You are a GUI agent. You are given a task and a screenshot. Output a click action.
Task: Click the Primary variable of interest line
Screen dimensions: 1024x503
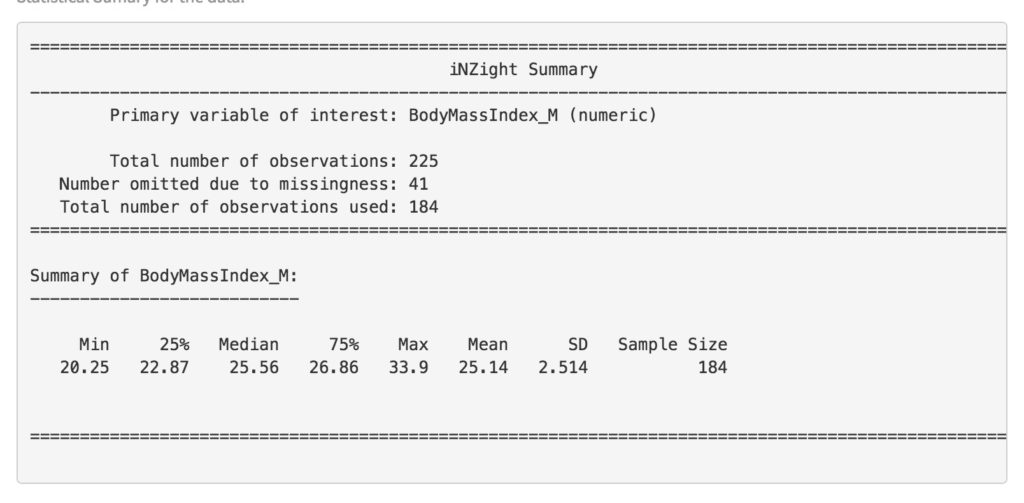pyautogui.click(x=383, y=116)
